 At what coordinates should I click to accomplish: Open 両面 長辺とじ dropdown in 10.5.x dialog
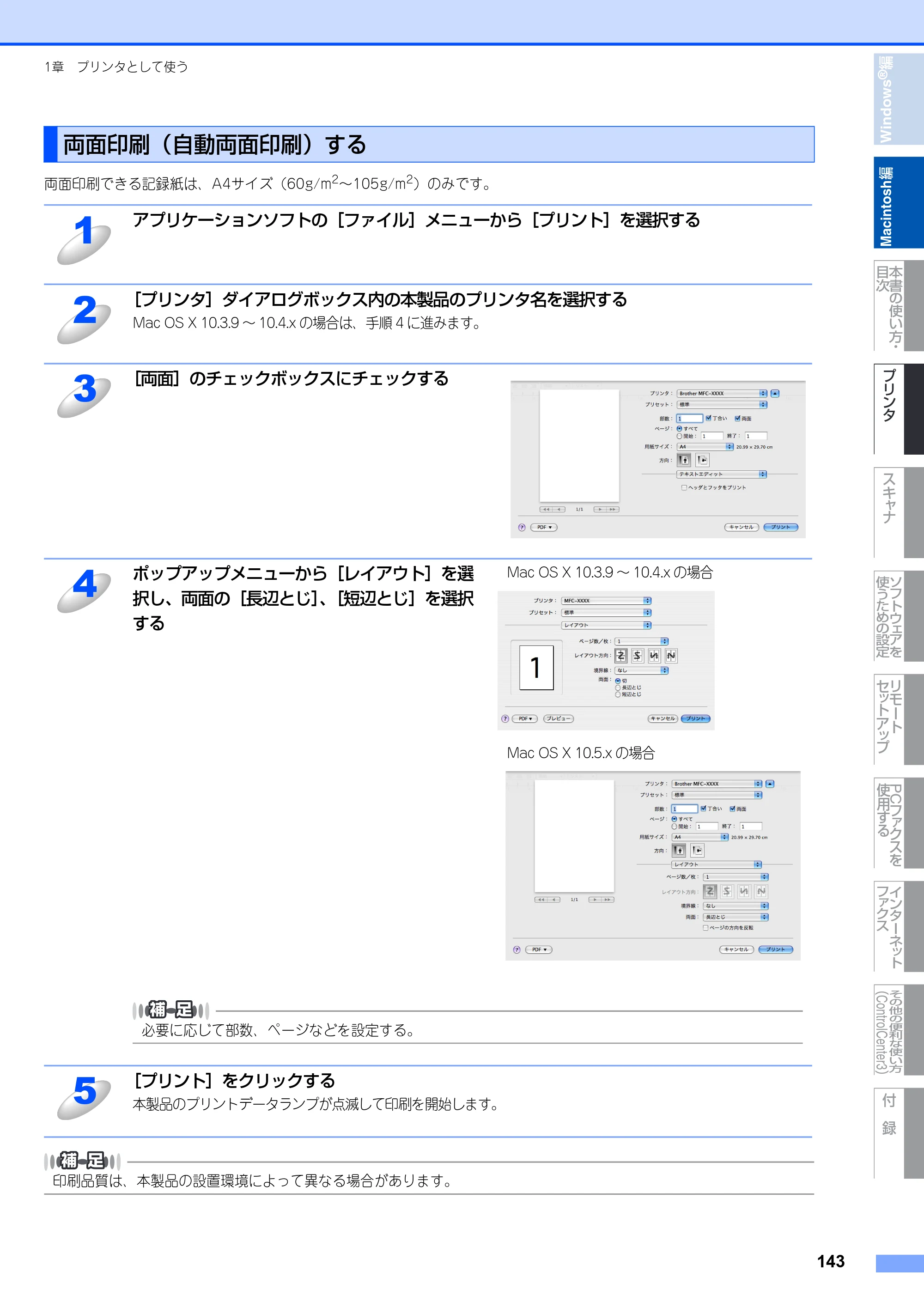(736, 917)
